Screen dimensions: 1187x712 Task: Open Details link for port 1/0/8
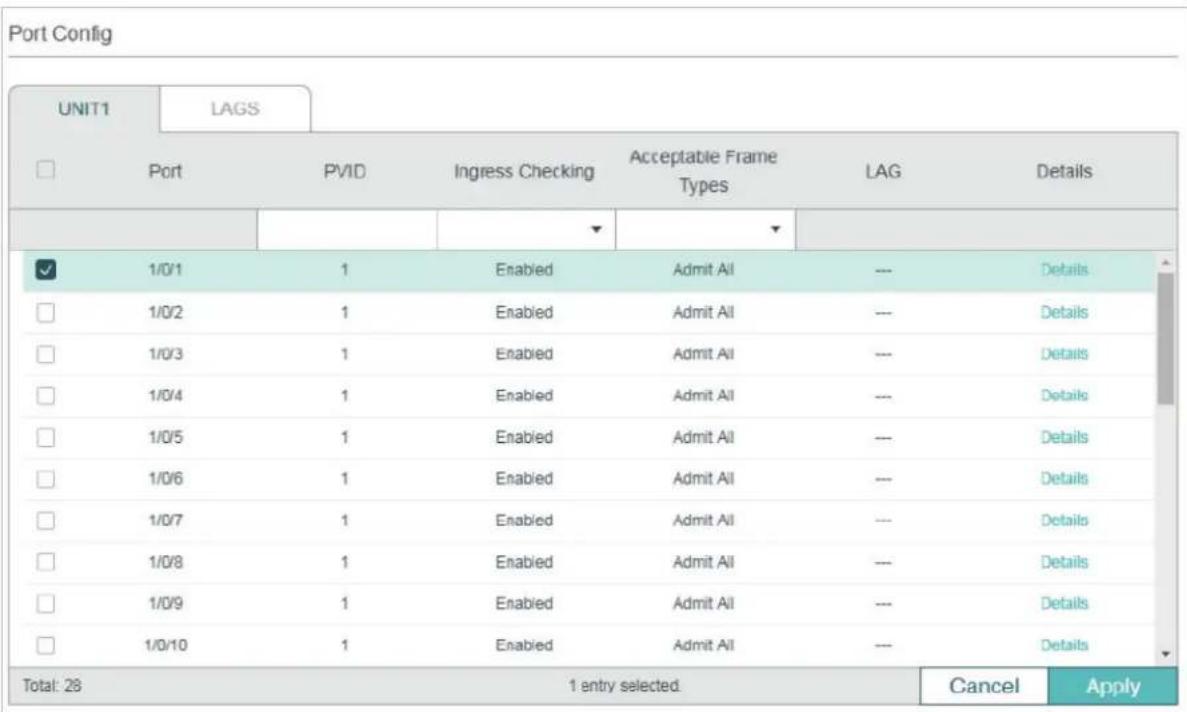coord(1064,561)
